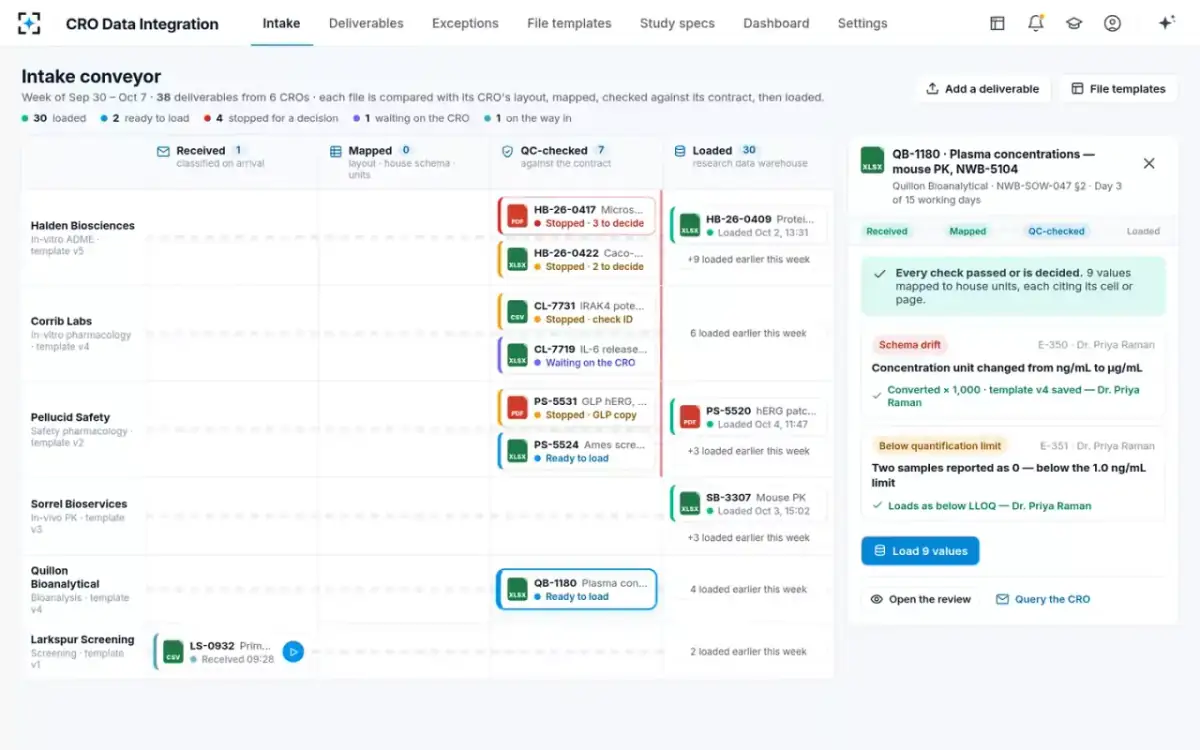The width and height of the screenshot is (1200, 750).
Task: Click the Load 9 values button
Action: tap(920, 551)
